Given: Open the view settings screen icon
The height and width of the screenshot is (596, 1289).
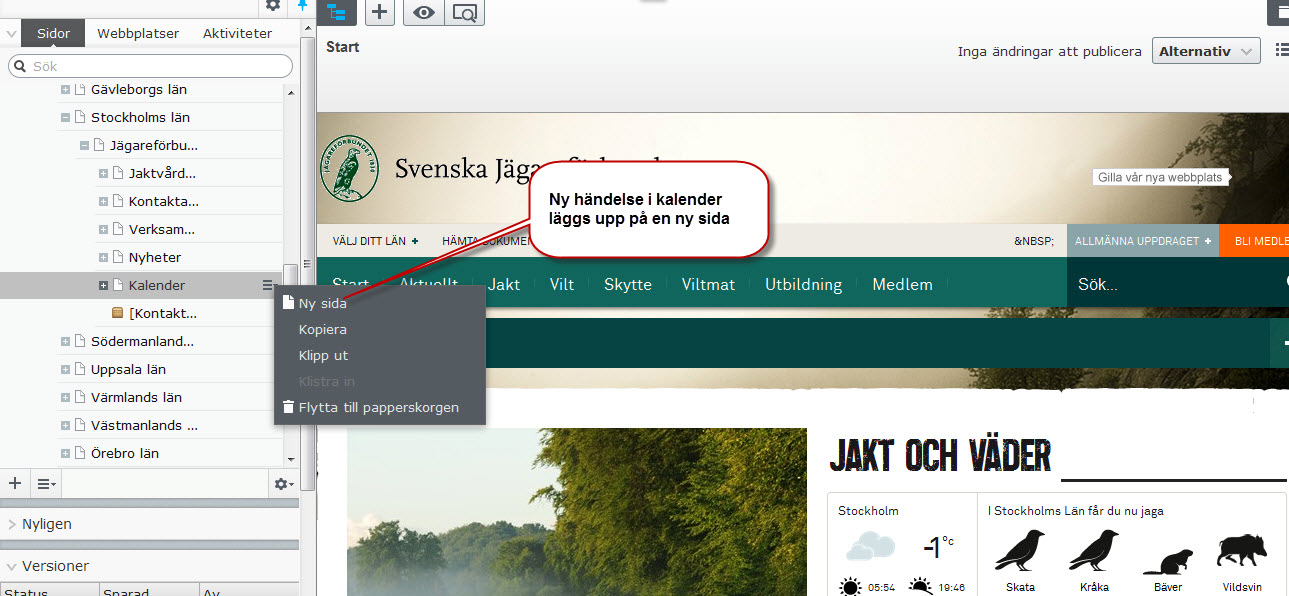Looking at the screenshot, I should click(x=464, y=12).
